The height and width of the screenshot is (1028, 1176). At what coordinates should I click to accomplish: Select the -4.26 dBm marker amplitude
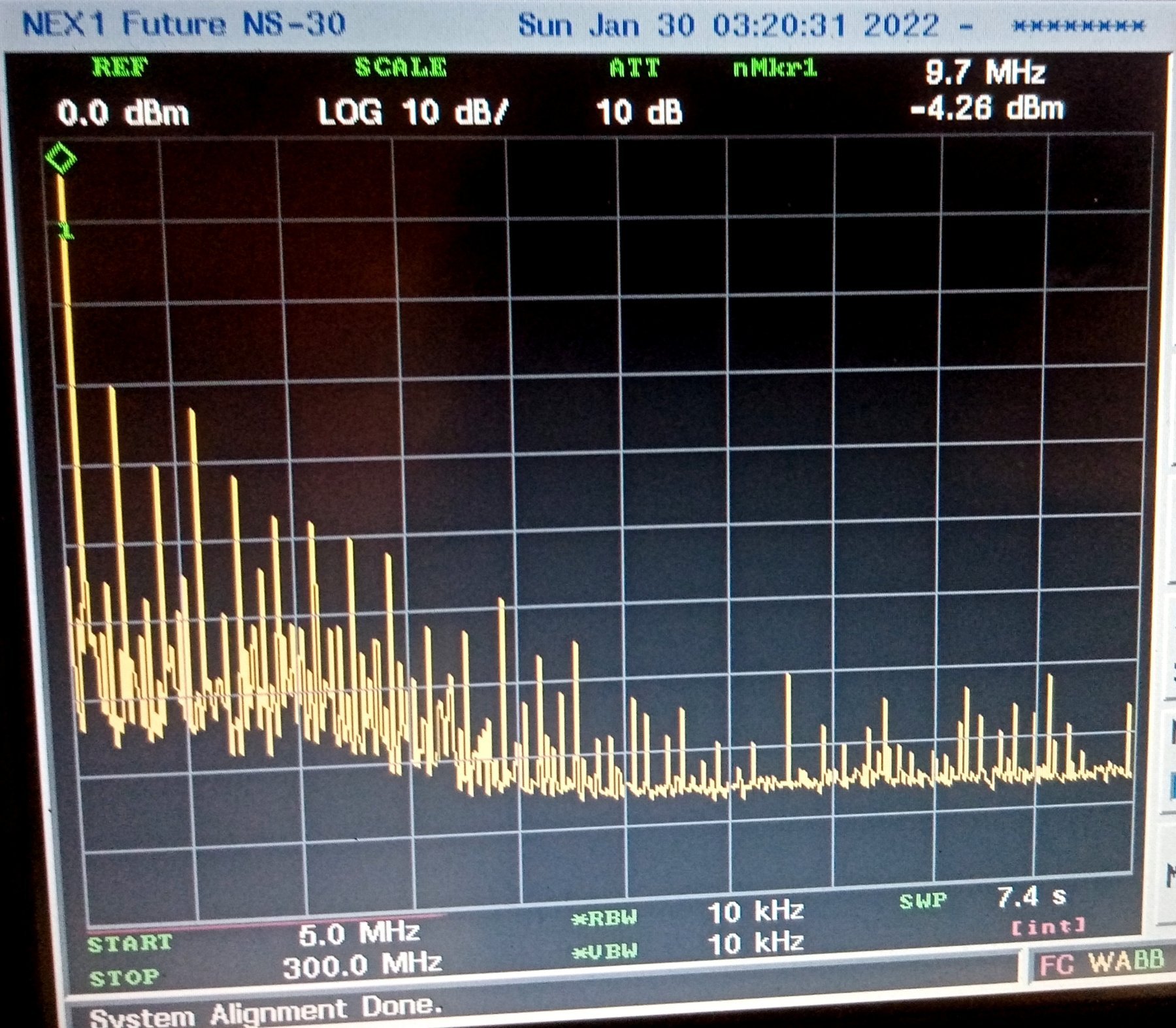[987, 108]
